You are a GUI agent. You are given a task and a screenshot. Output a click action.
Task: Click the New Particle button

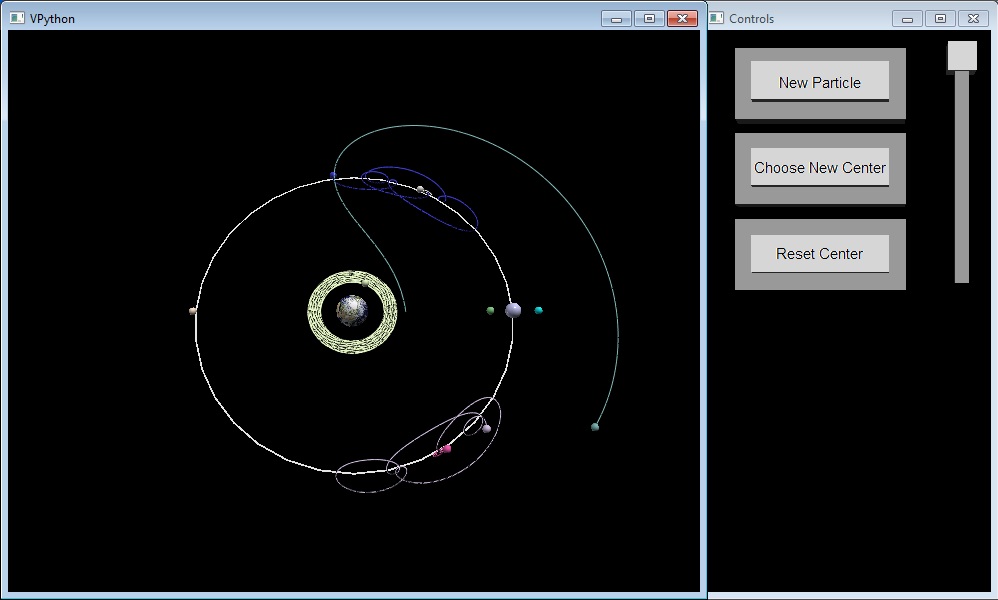819,82
